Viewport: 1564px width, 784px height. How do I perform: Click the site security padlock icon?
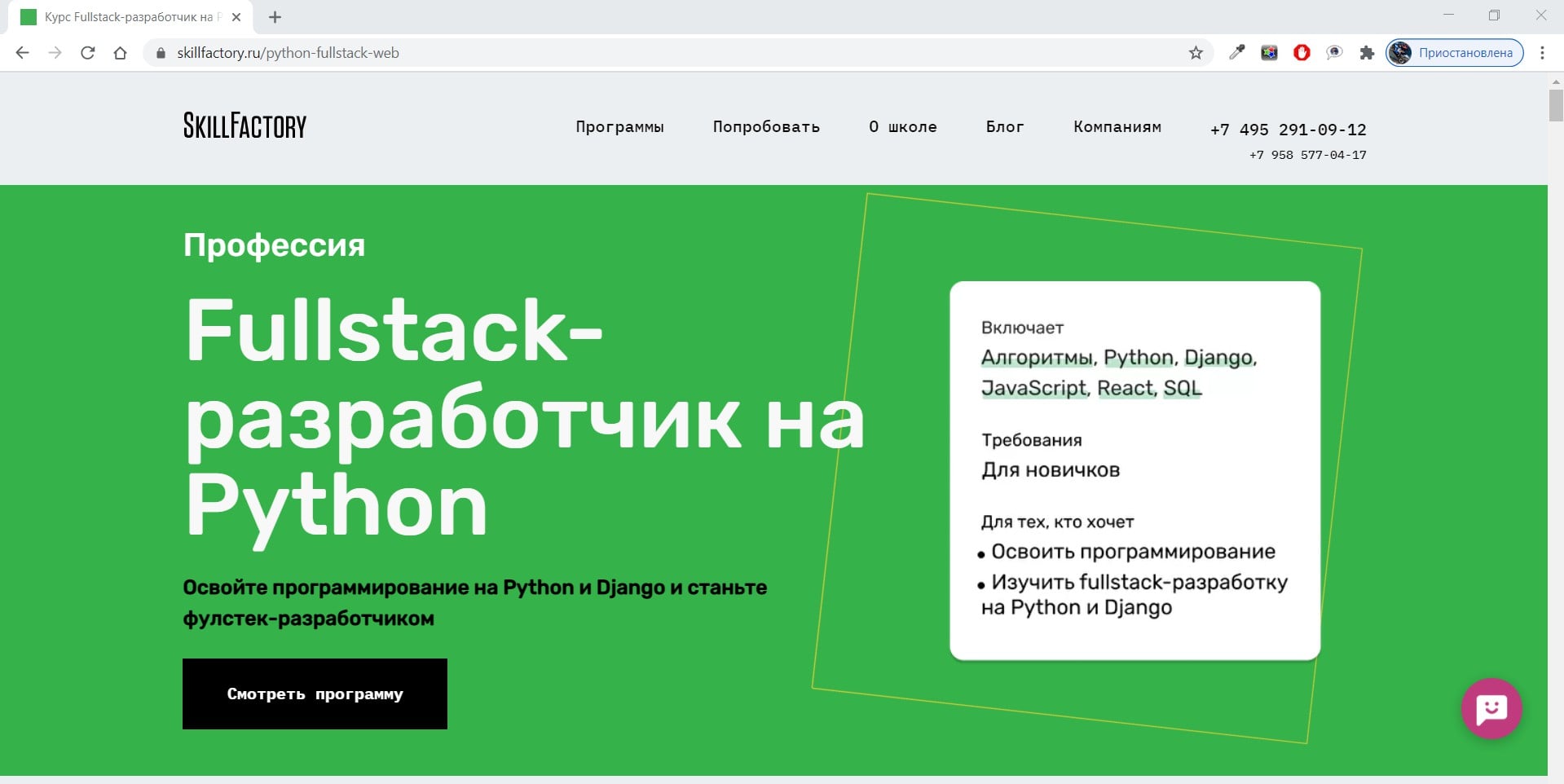point(161,53)
